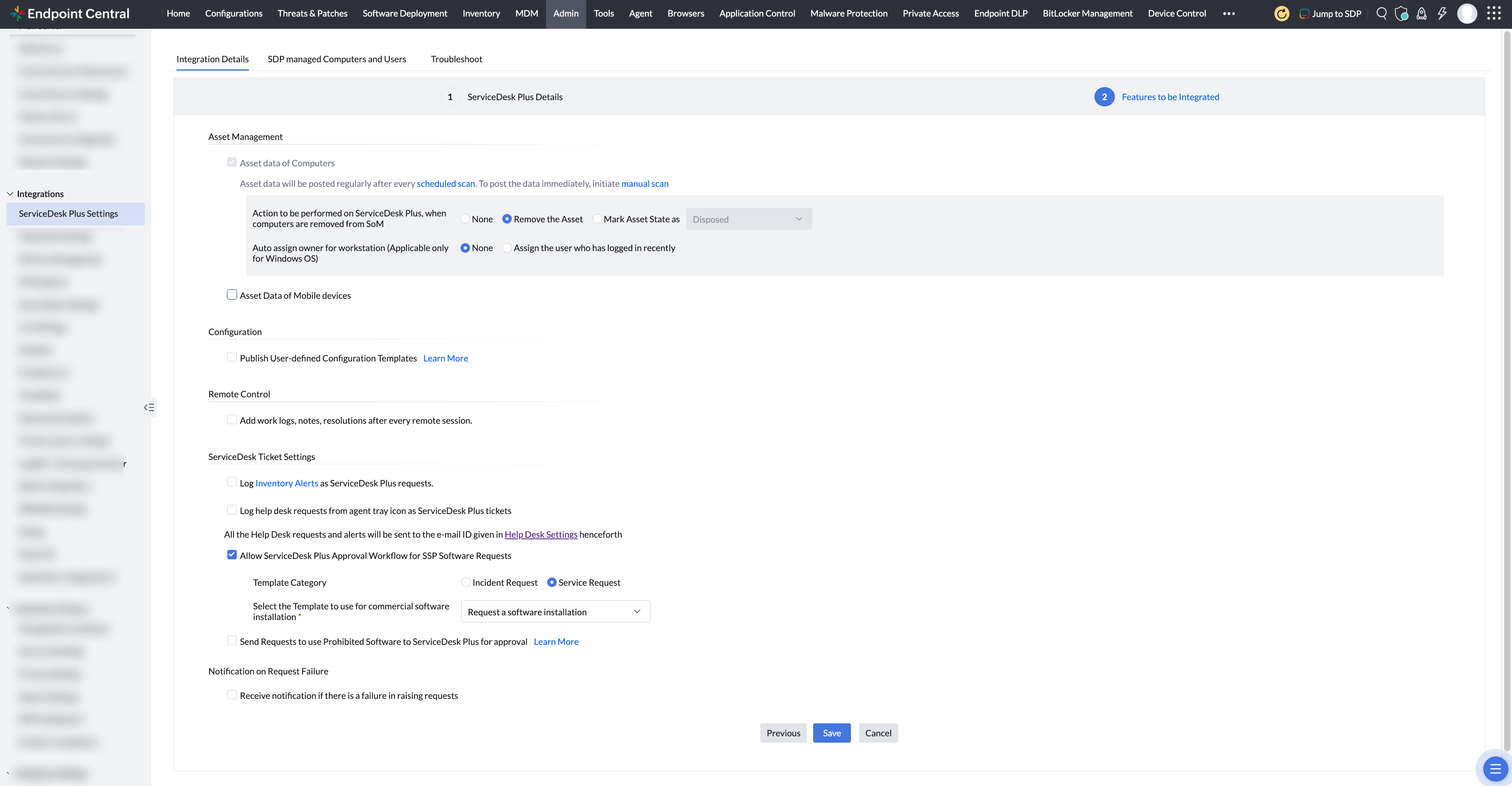Viewport: 1512px width, 786px height.
Task: Open Private Access module
Action: (931, 13)
